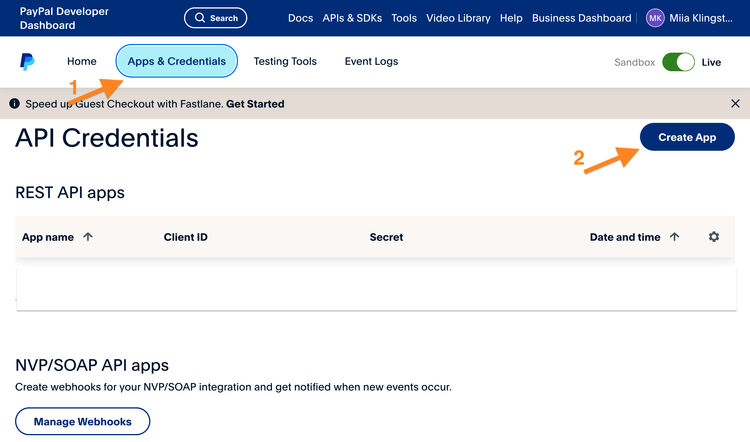Dismiss the Fastlane banner with the X

click(x=735, y=103)
